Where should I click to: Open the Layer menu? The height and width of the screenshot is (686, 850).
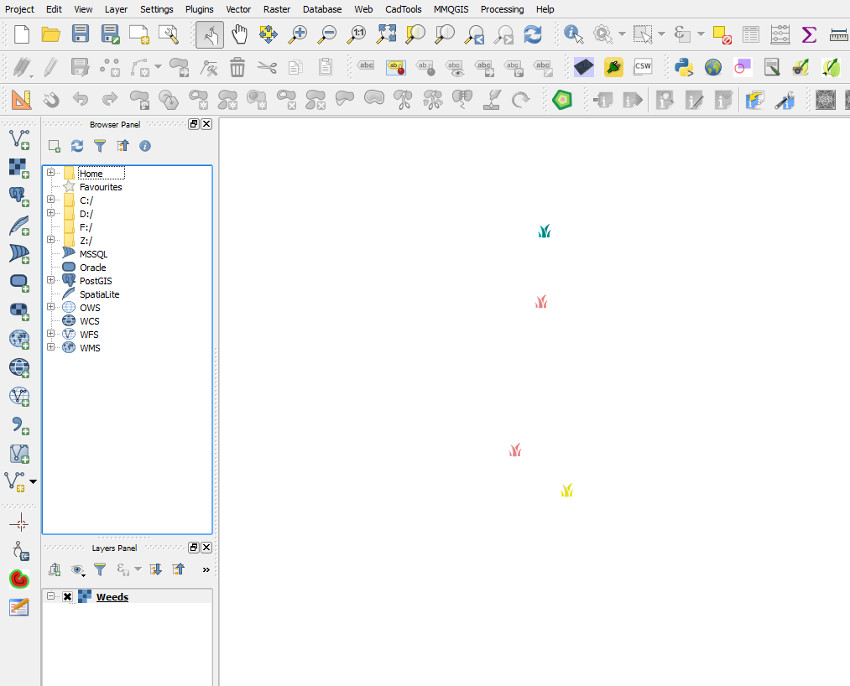point(116,9)
